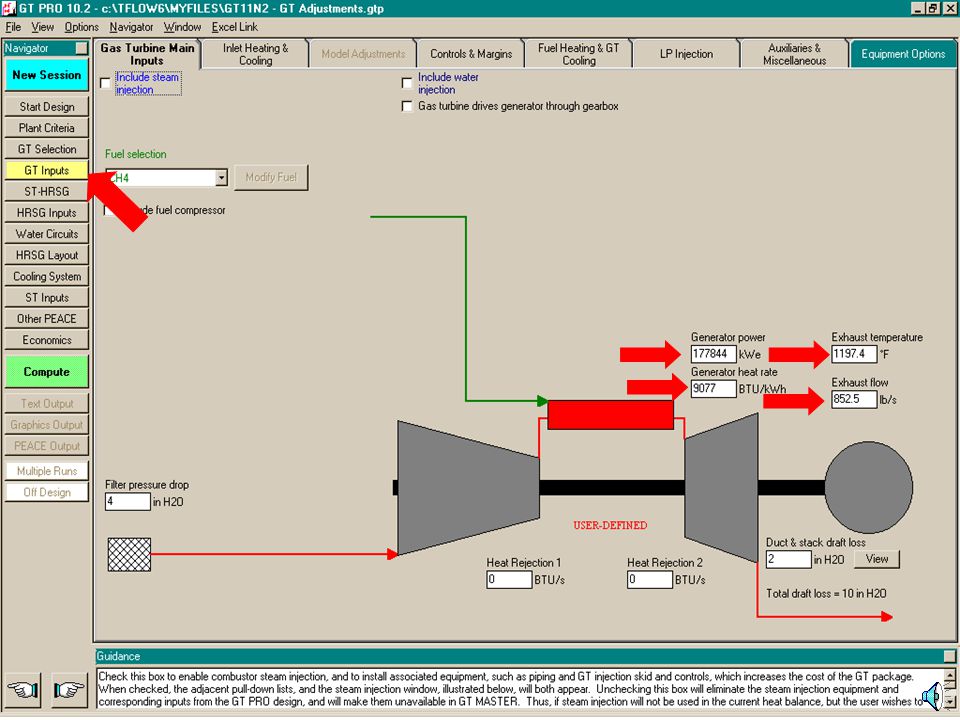The image size is (960, 720).
Task: Switch to Gas Turbine Main Inputs tab
Action: point(147,54)
